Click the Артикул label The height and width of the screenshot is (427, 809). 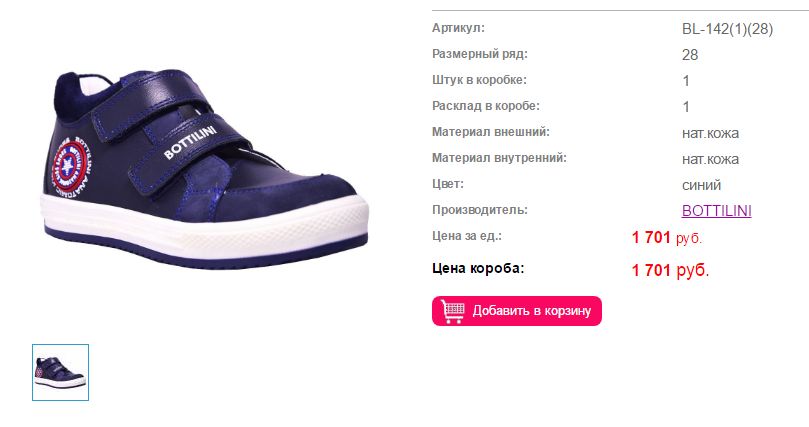pyautogui.click(x=458, y=28)
